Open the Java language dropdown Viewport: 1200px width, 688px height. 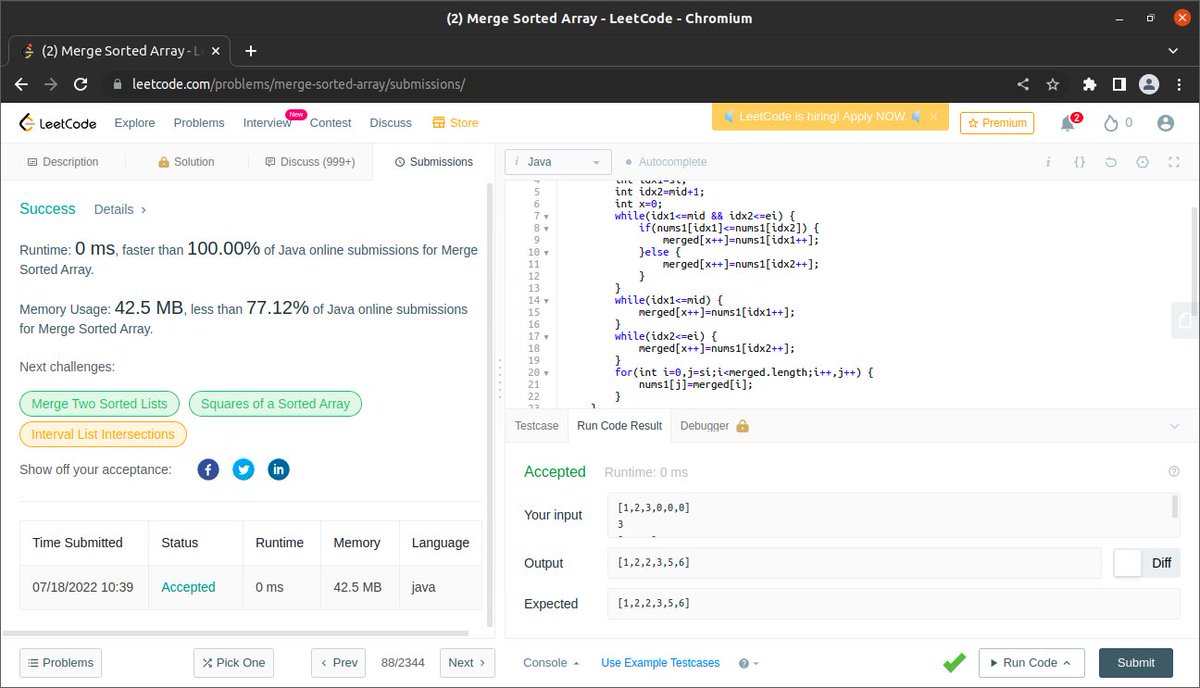558,162
